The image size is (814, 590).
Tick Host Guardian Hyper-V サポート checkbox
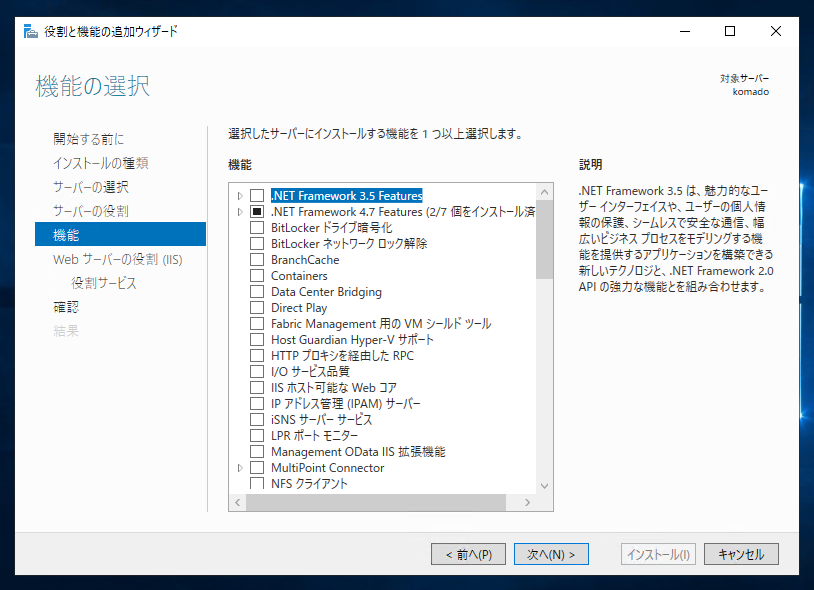click(257, 340)
